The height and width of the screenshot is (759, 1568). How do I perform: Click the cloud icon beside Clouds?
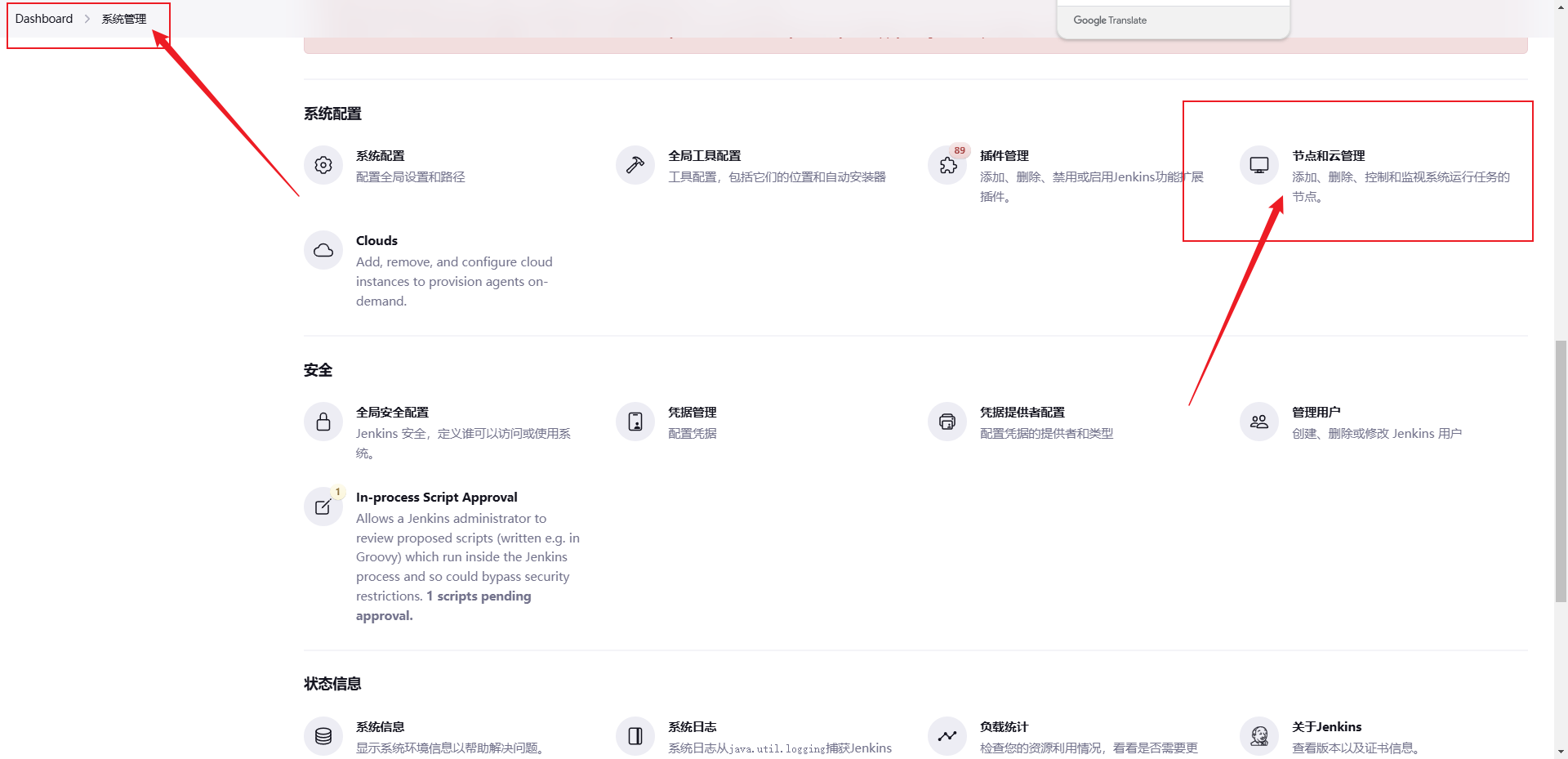[x=323, y=250]
